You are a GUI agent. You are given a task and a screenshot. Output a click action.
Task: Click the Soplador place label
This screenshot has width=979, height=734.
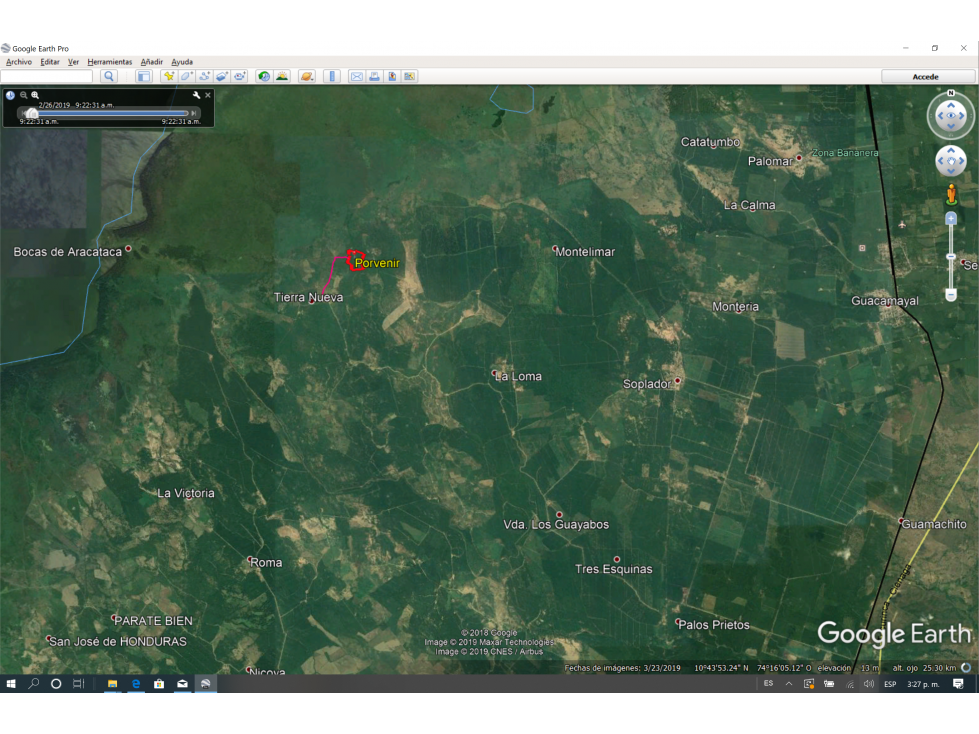point(647,384)
